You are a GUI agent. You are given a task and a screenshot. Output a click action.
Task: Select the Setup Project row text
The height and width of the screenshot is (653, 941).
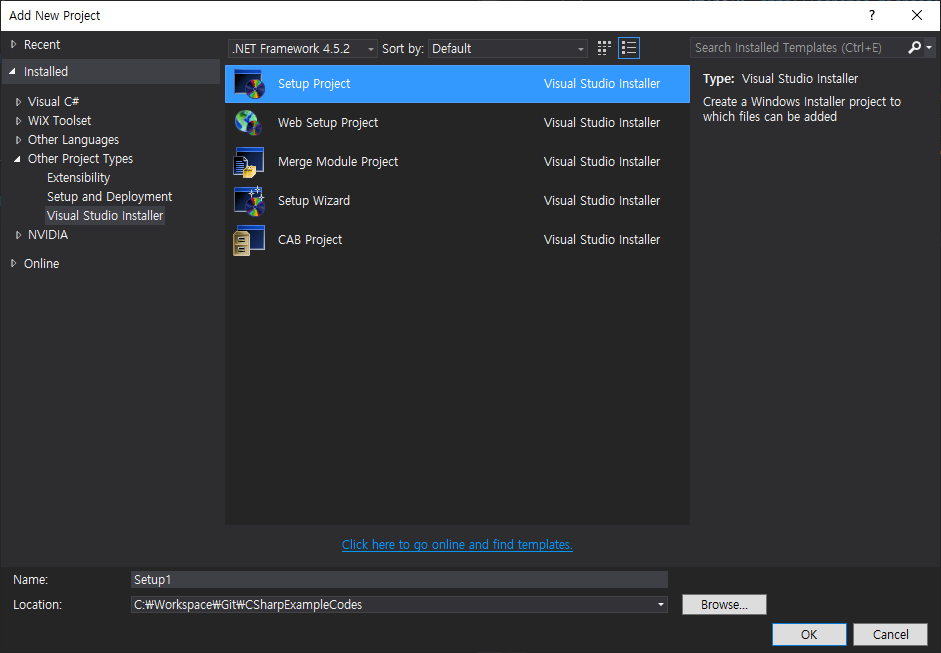[314, 83]
